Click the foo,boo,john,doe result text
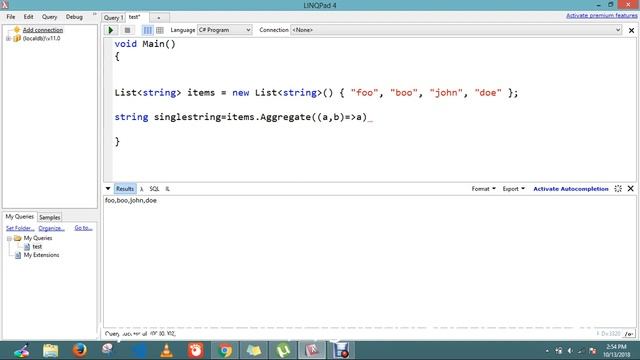 (131, 200)
